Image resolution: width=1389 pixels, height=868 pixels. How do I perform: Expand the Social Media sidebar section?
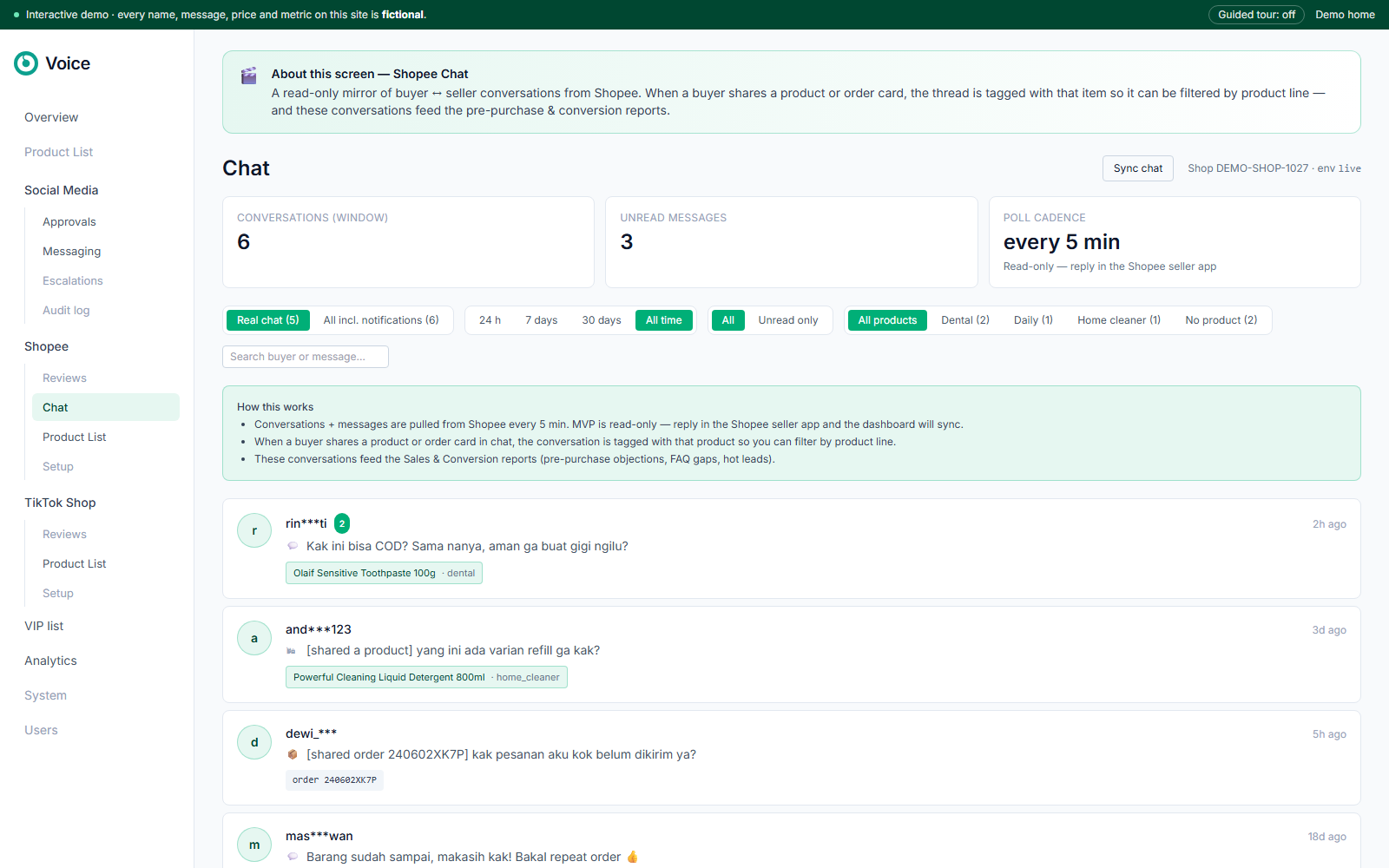pyautogui.click(x=62, y=190)
